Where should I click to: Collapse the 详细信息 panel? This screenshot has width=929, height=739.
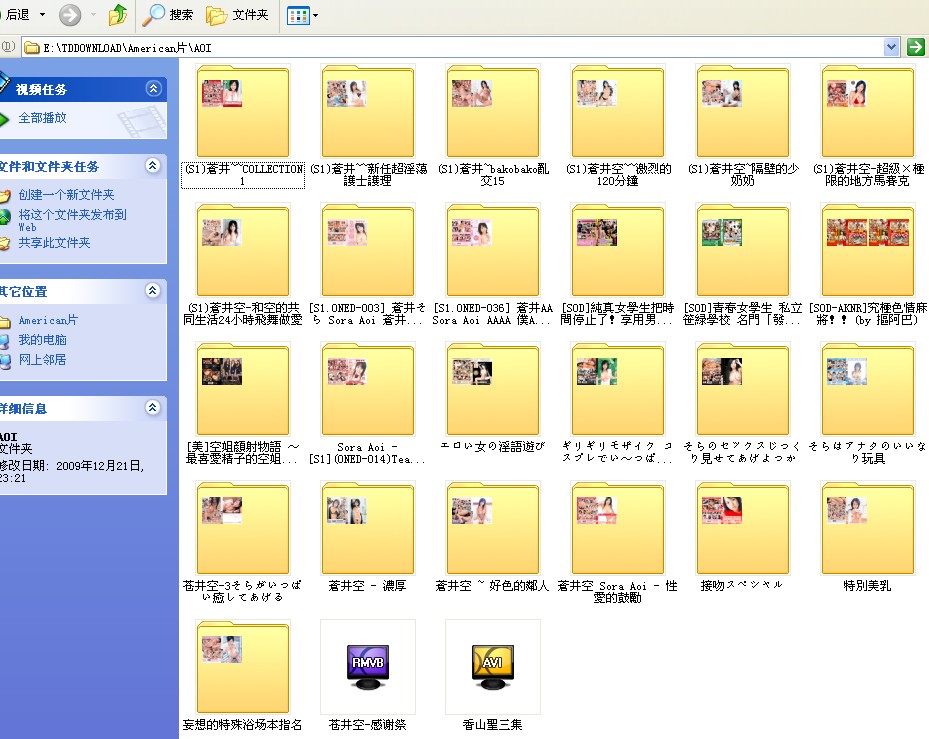click(x=153, y=408)
